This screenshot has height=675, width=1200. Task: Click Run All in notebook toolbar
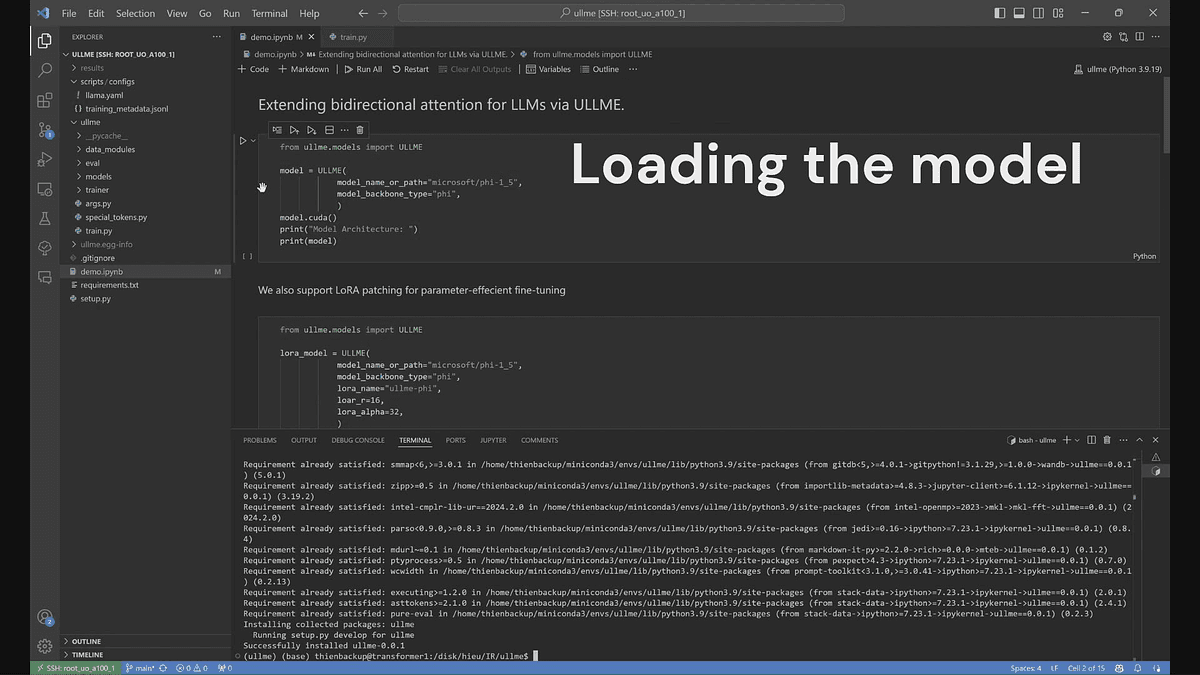click(363, 69)
